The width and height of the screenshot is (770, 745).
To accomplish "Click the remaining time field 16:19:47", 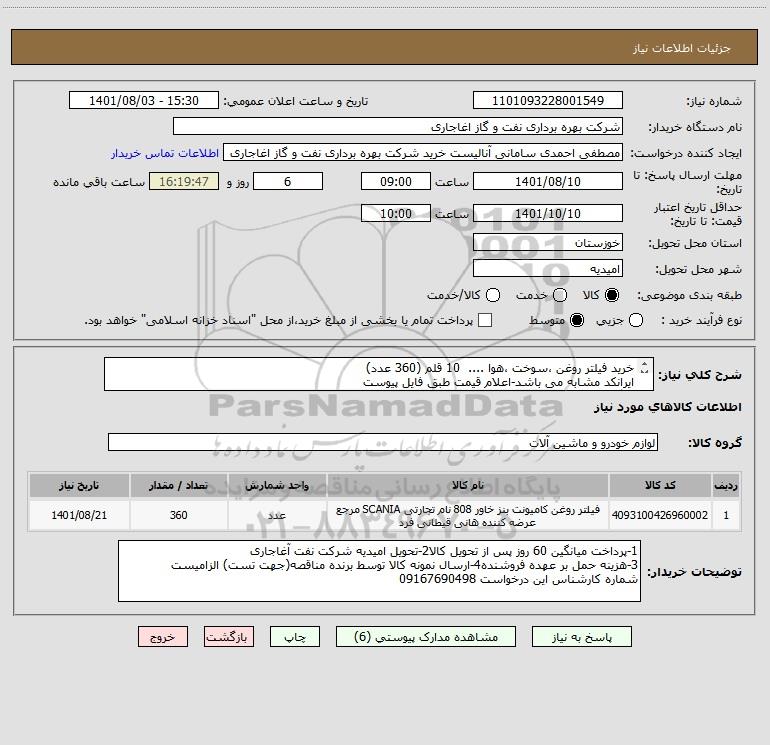I will pos(184,181).
